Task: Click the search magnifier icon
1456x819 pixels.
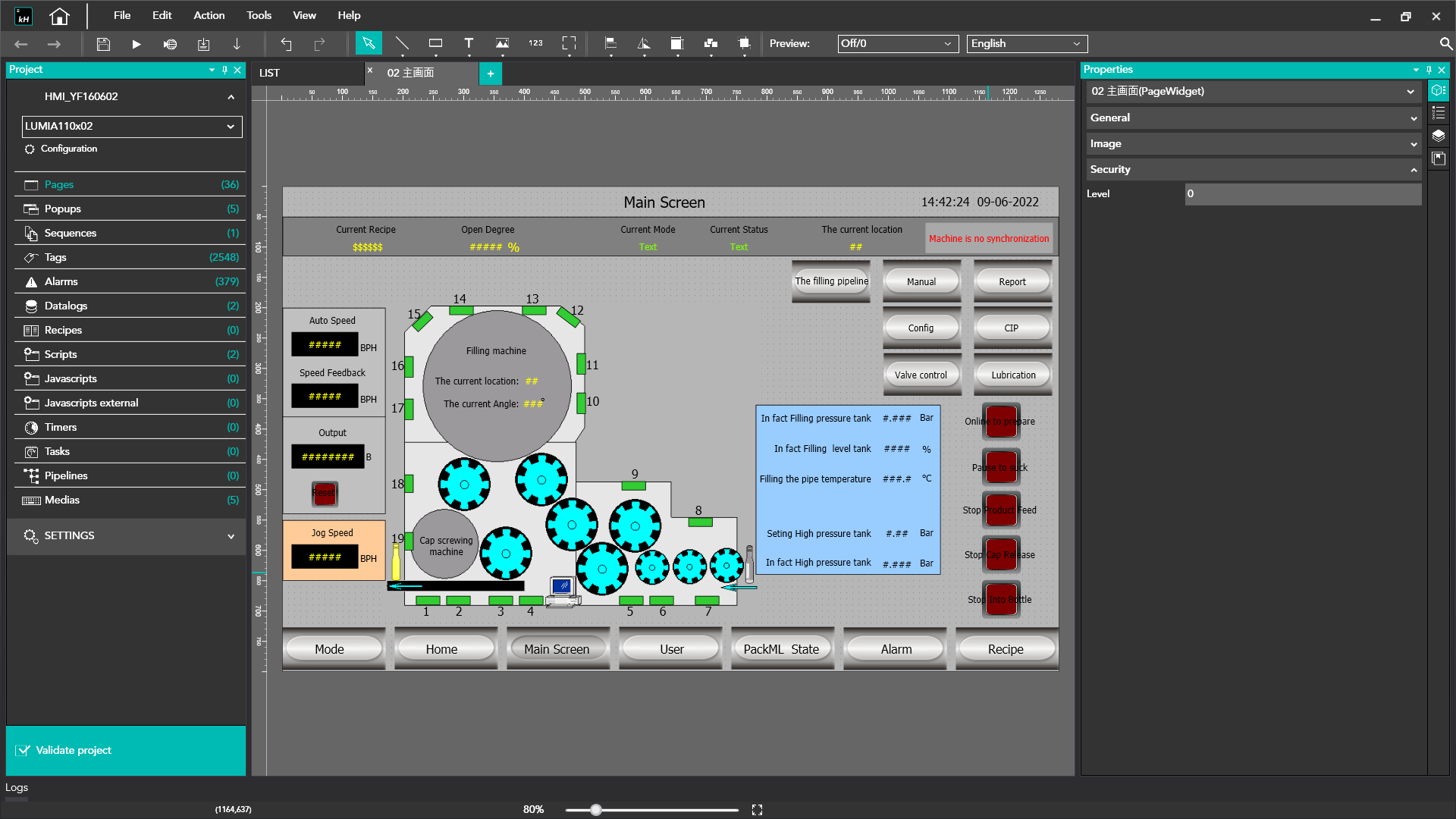Action: (1445, 44)
